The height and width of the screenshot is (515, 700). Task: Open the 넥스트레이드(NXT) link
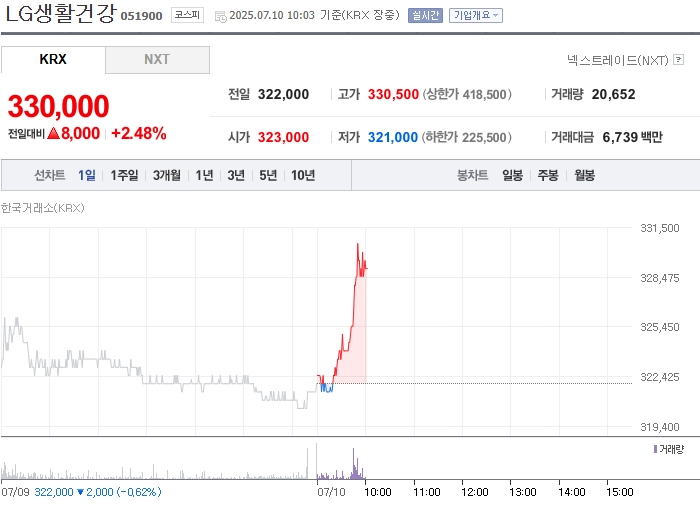pos(617,60)
